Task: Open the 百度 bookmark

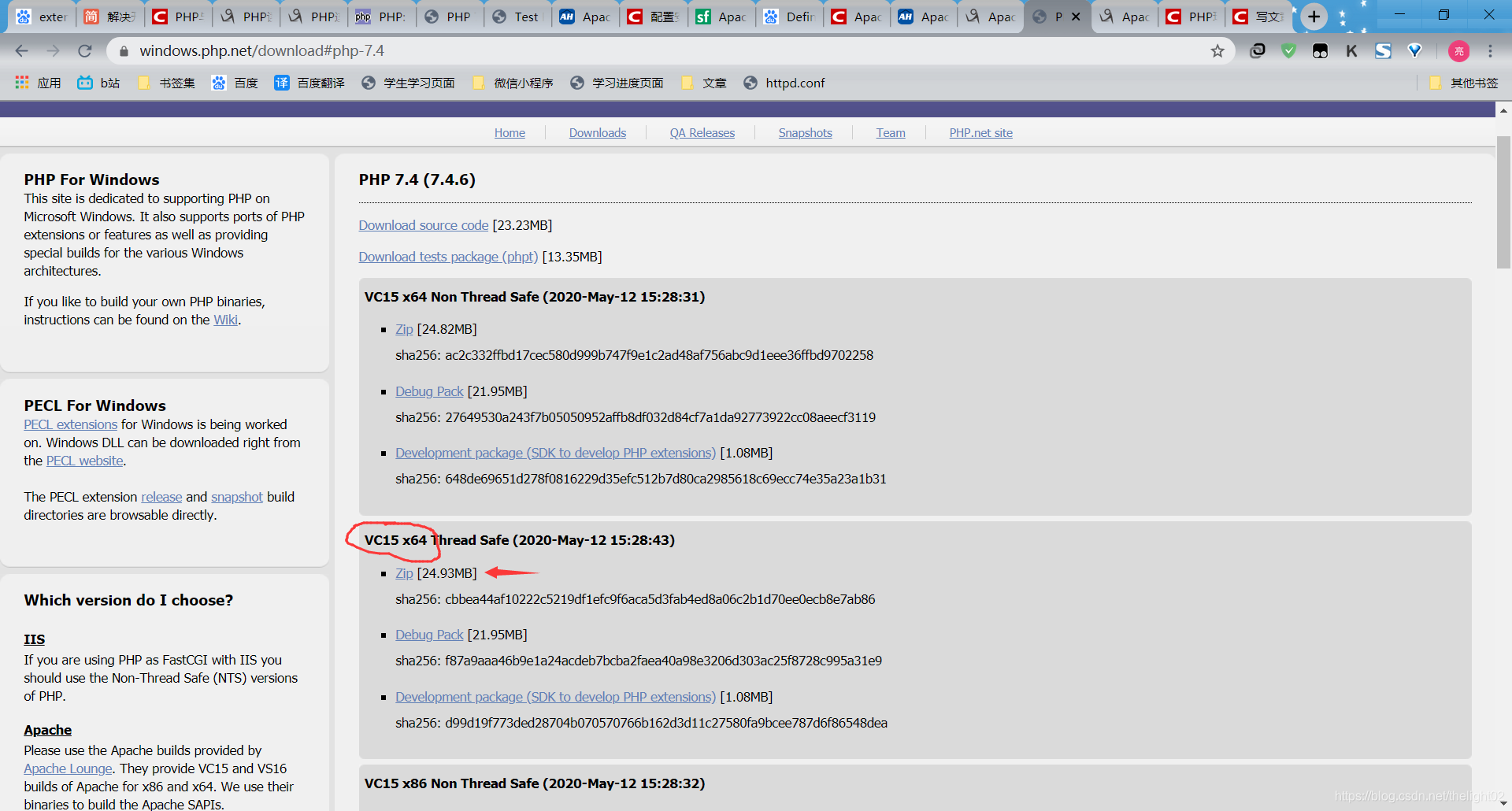Action: click(235, 83)
